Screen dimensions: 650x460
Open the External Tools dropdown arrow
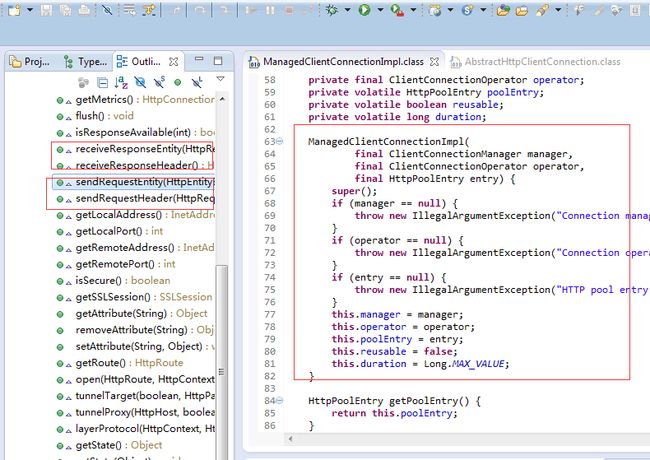click(413, 10)
